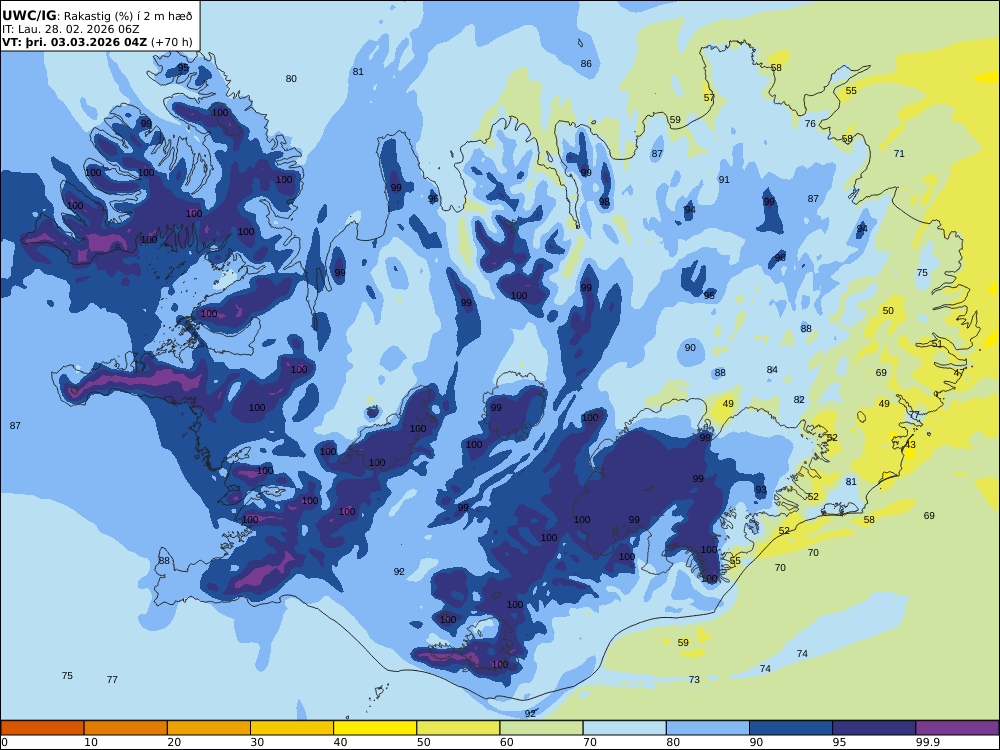Click the init time 'IT: Lau. 28. 02. 2026 06Z'
This screenshot has width=1000, height=750.
pyautogui.click(x=71, y=29)
